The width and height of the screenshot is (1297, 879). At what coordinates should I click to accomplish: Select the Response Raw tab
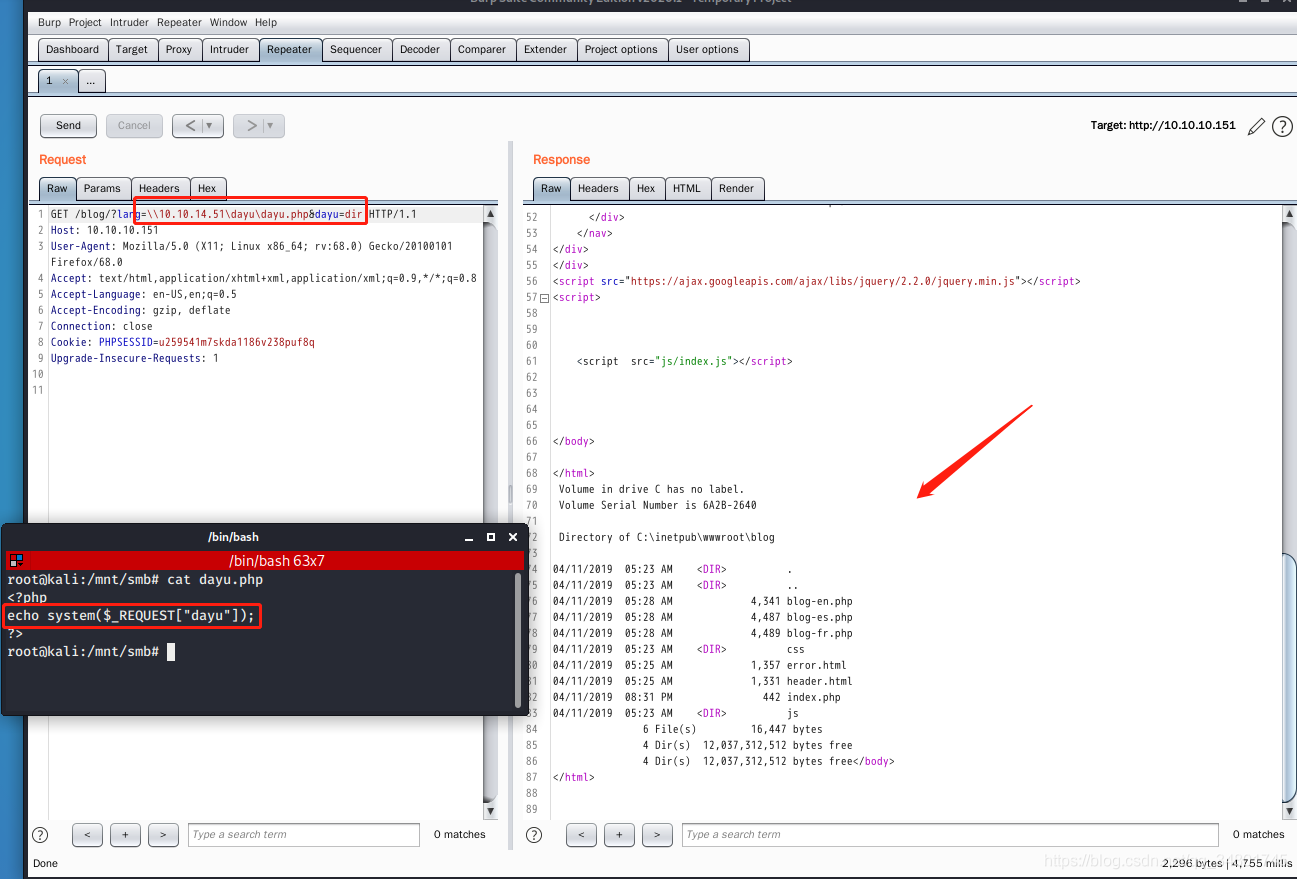click(551, 188)
